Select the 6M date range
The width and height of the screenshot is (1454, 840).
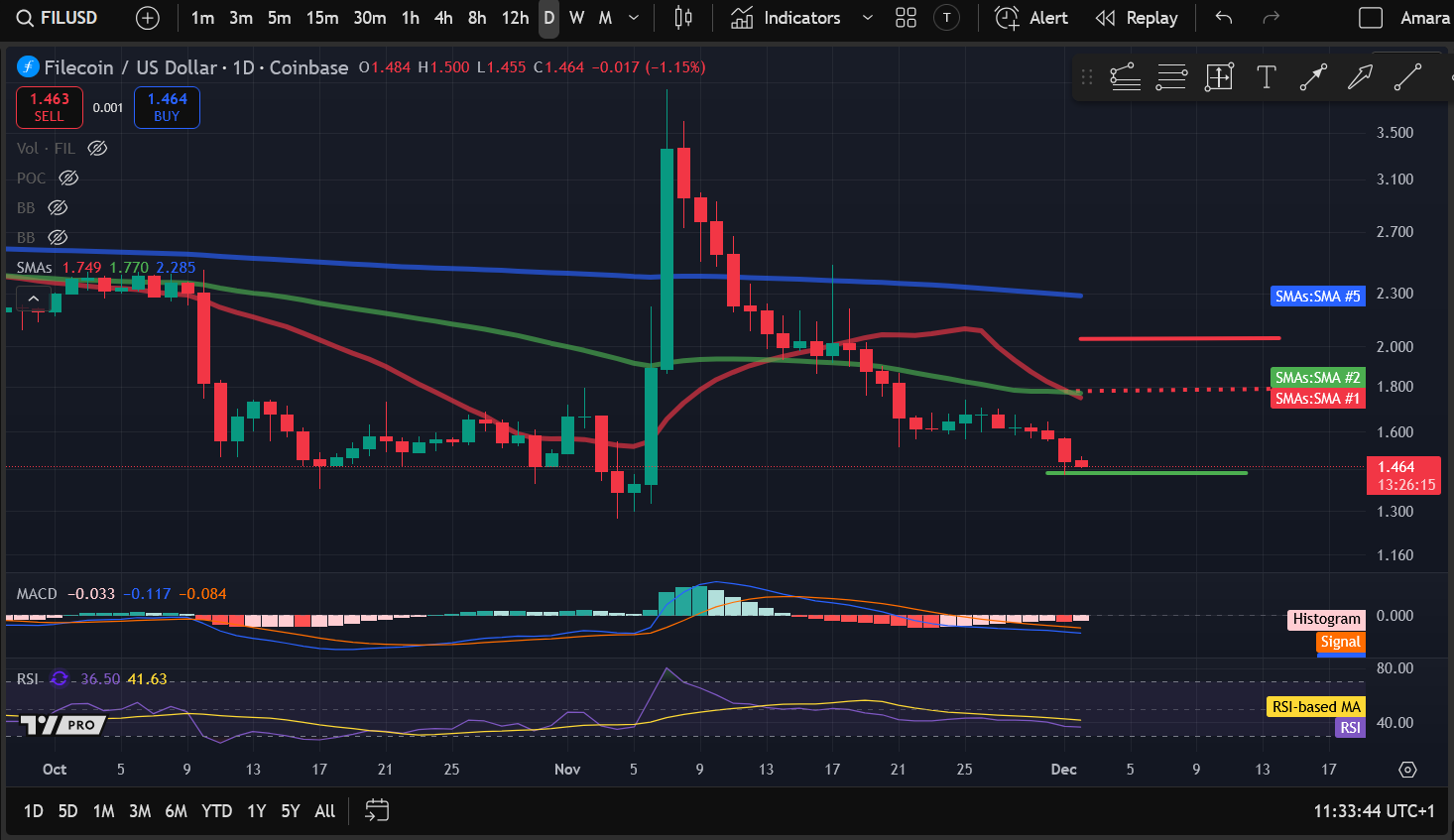pos(176,811)
